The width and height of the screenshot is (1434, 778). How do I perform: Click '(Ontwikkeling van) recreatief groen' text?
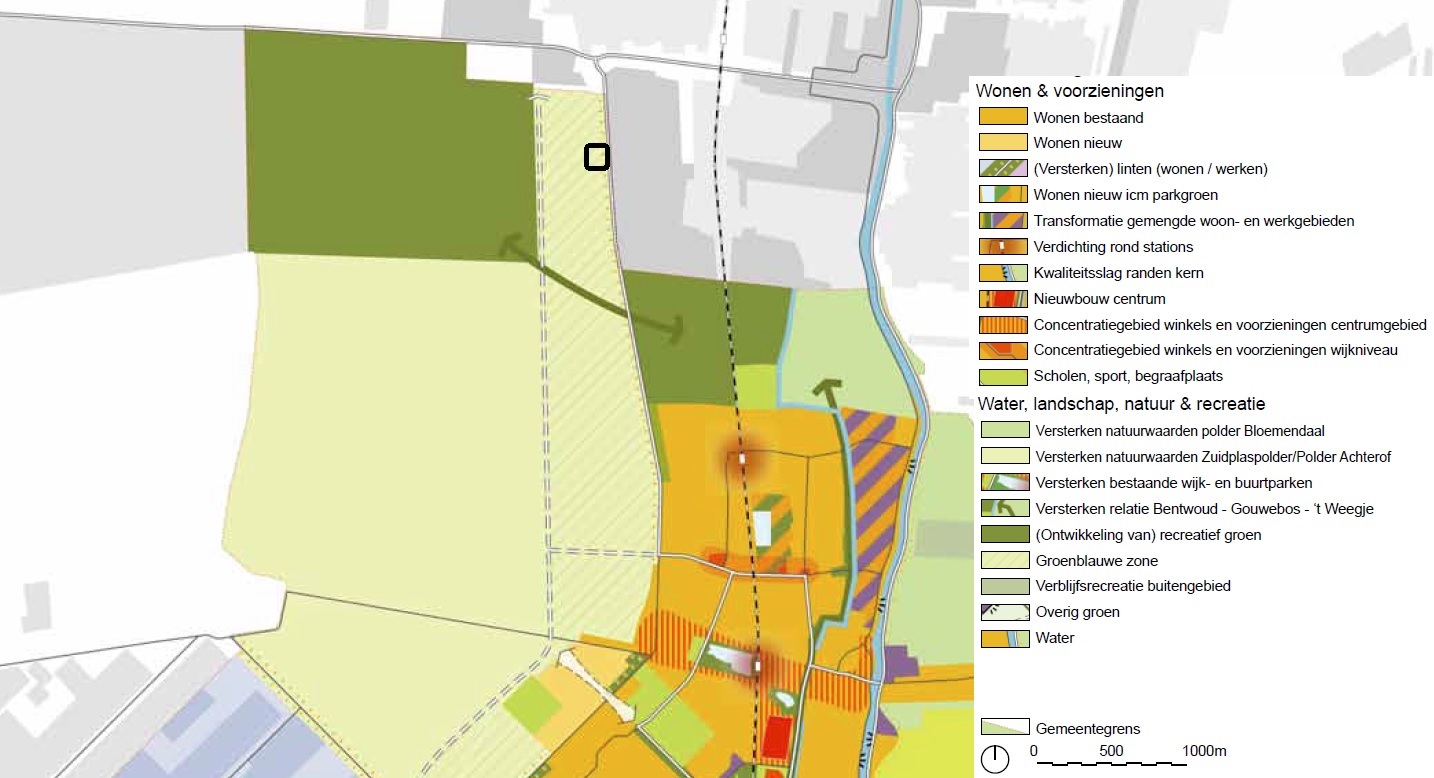[x=1149, y=535]
